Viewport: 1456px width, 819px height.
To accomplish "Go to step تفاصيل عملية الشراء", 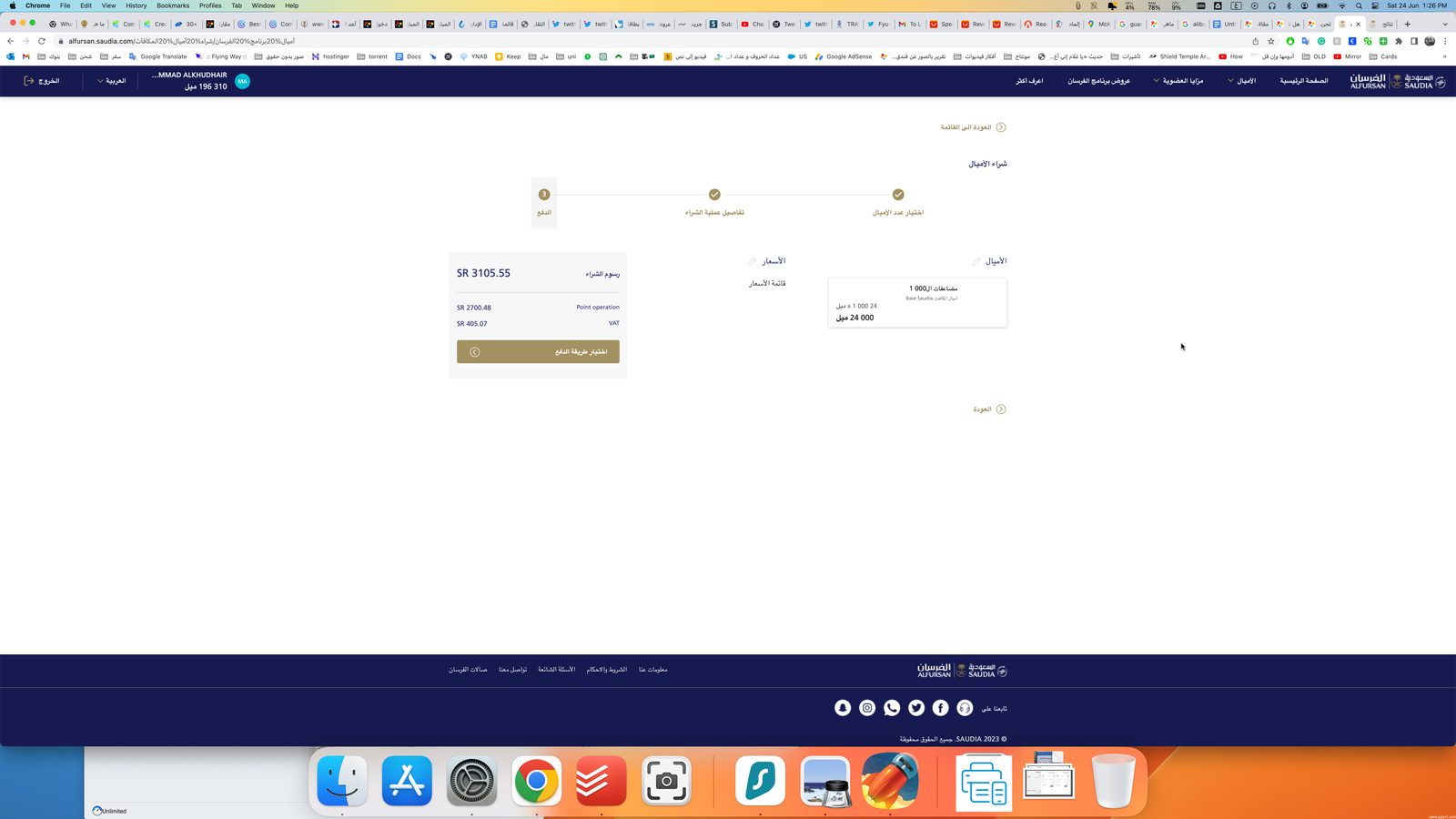I will [x=714, y=195].
